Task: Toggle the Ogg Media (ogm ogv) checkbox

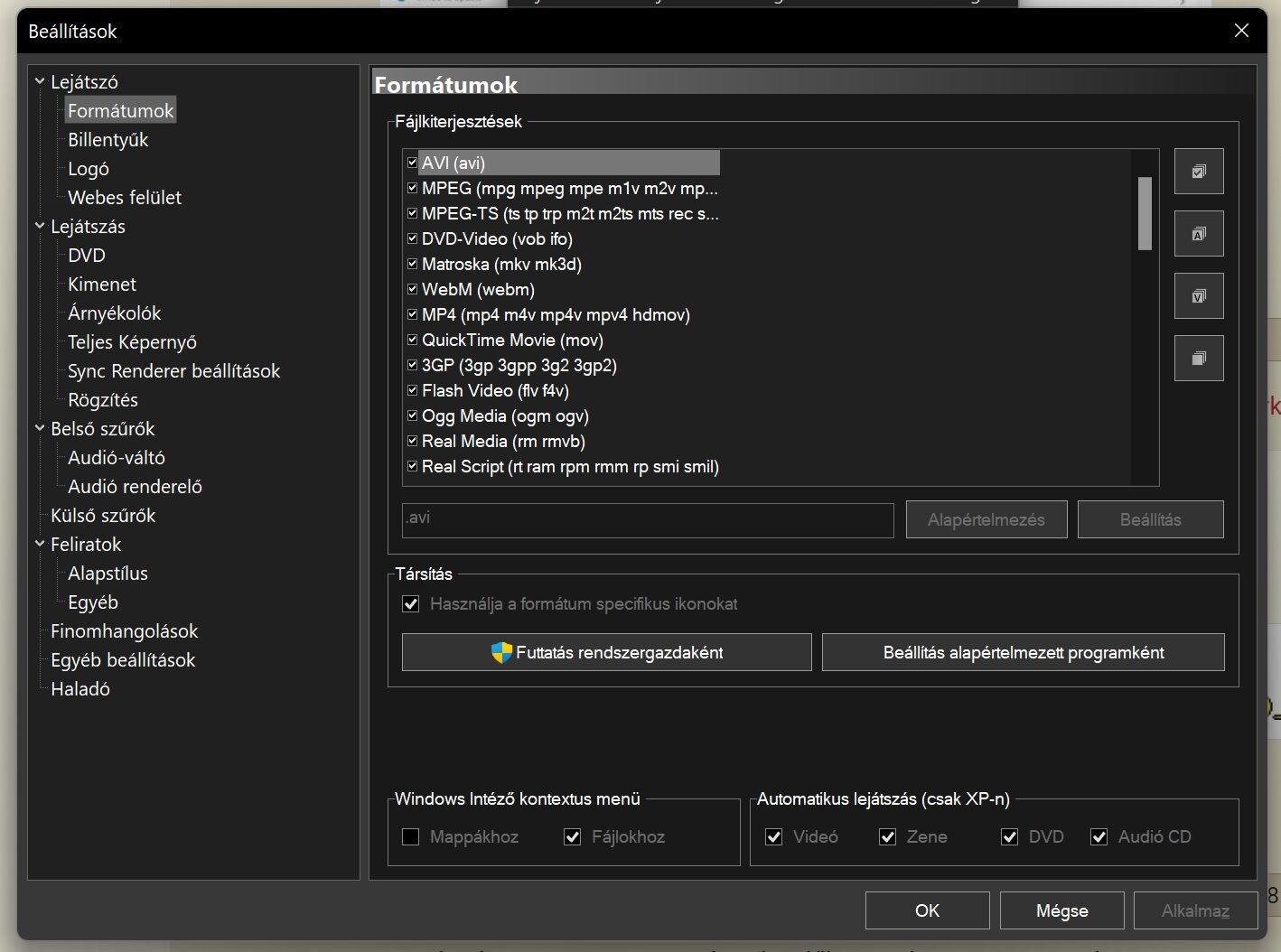Action: [x=412, y=415]
